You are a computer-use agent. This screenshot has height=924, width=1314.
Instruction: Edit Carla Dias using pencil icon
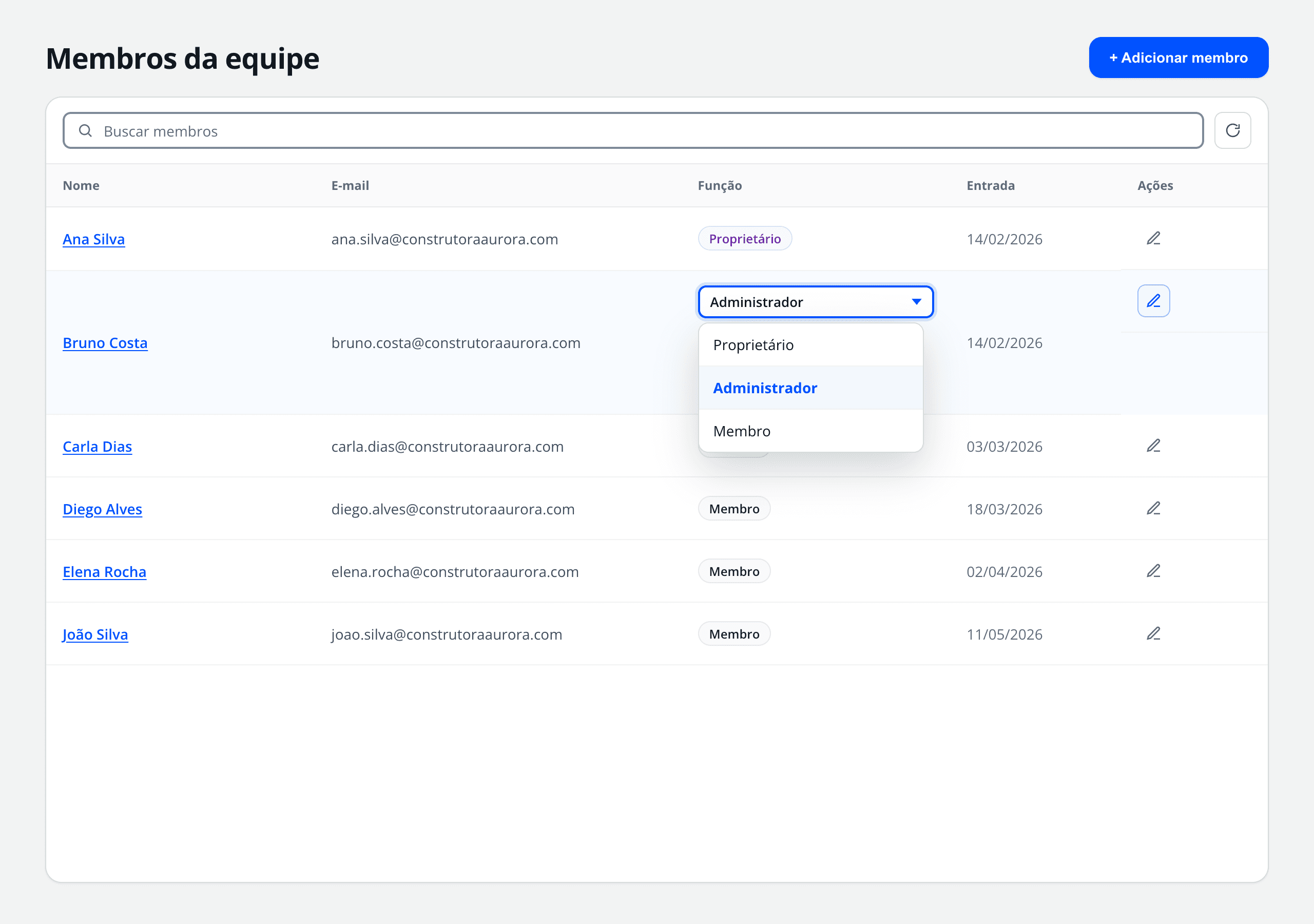coord(1153,446)
